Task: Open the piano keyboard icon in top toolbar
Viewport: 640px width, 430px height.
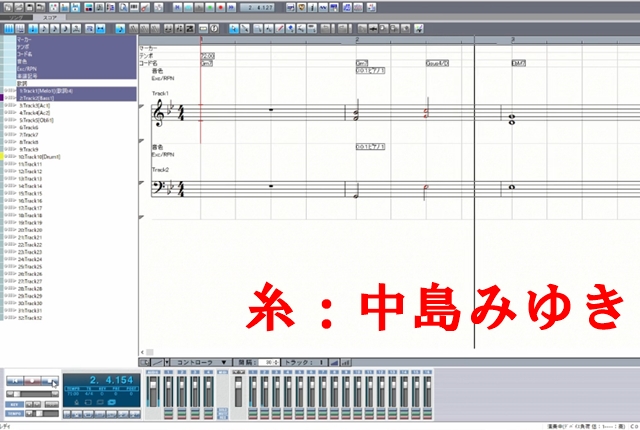Action: coord(134,7)
